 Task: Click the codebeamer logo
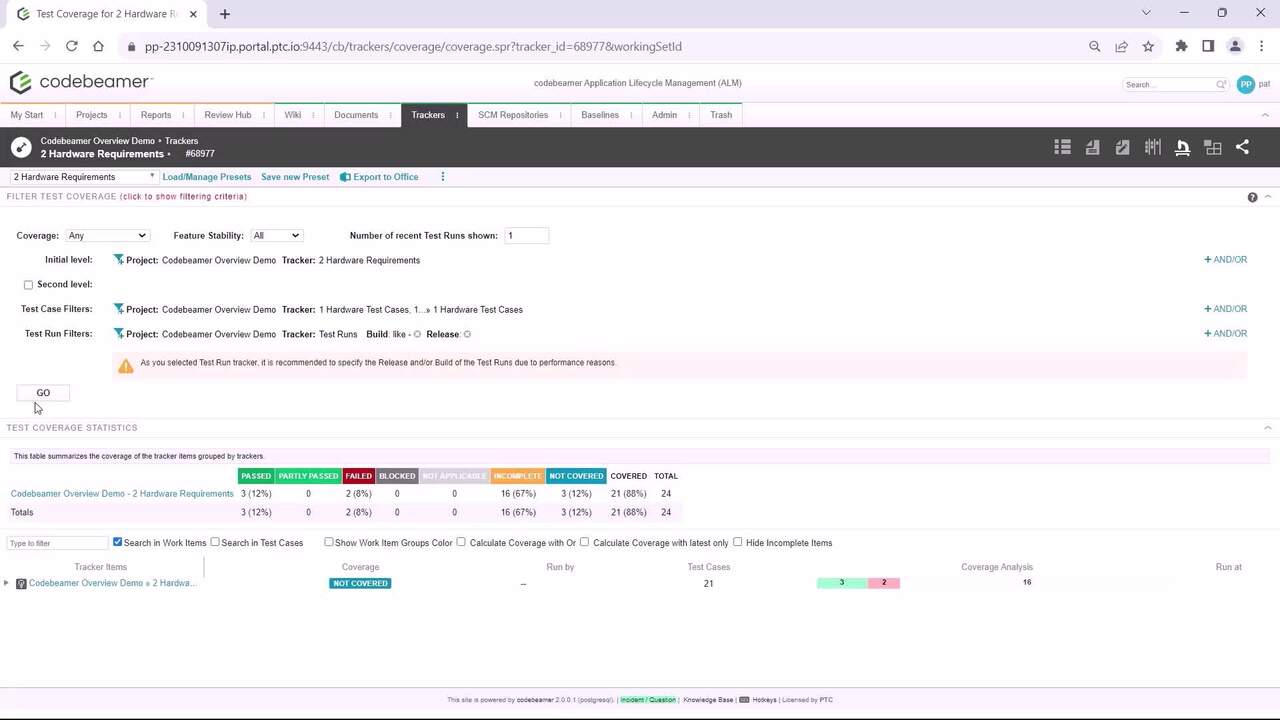tap(81, 82)
